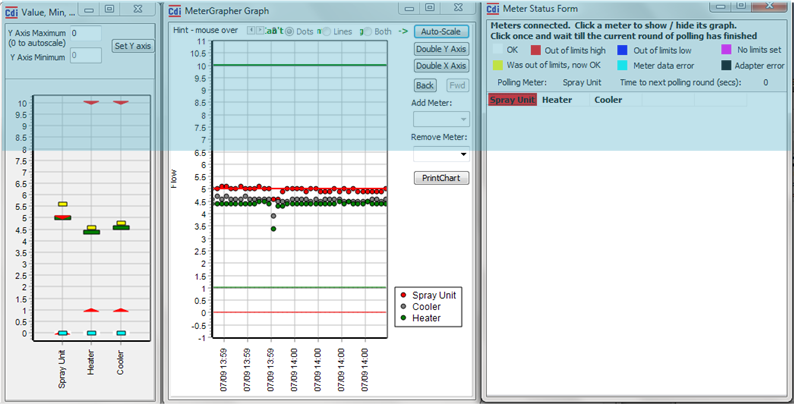Click the green arrow next to Auto-Scale
This screenshot has width=795, height=404.
click(x=403, y=31)
